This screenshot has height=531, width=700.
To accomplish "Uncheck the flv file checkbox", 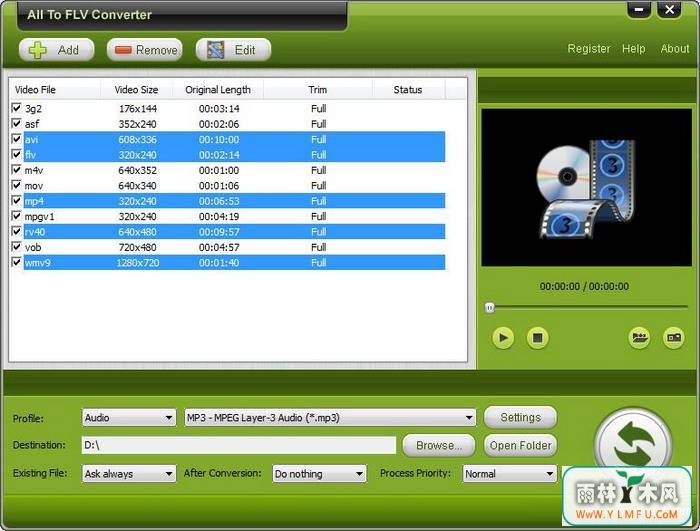I will pyautogui.click(x=17, y=154).
